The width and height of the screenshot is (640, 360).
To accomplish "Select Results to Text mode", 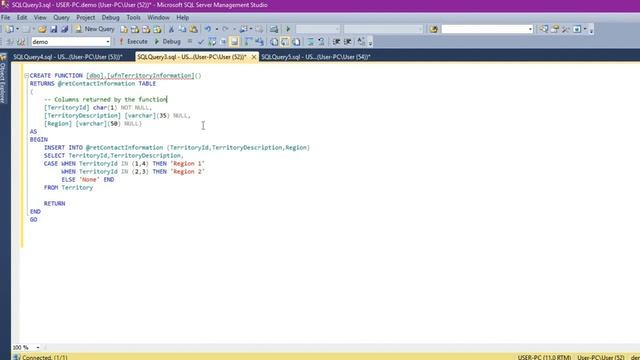I will [x=274, y=42].
